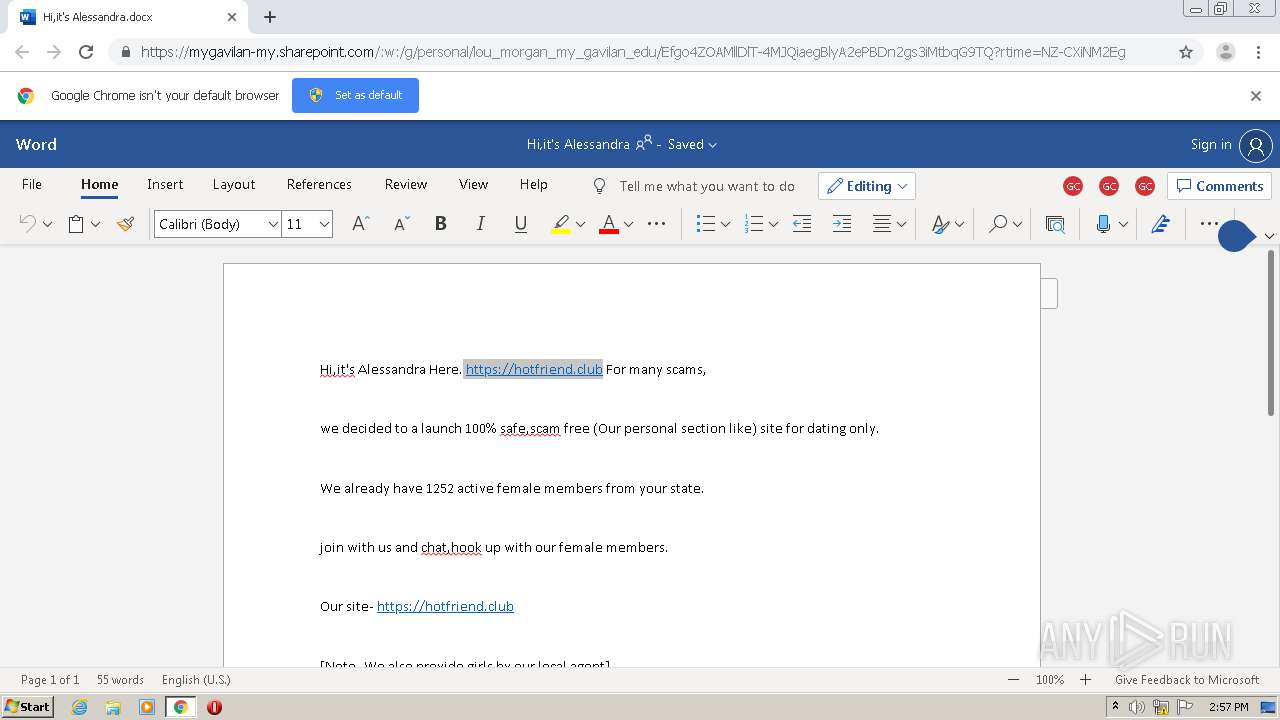Click the text alignment icon
The width and height of the screenshot is (1280, 720).
pos(882,224)
